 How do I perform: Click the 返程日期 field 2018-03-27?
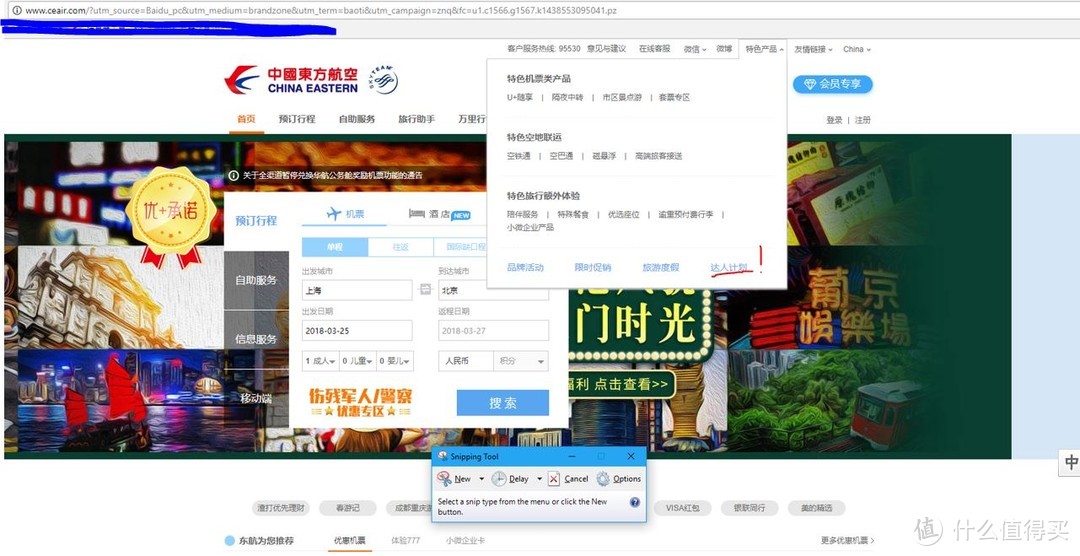(494, 331)
